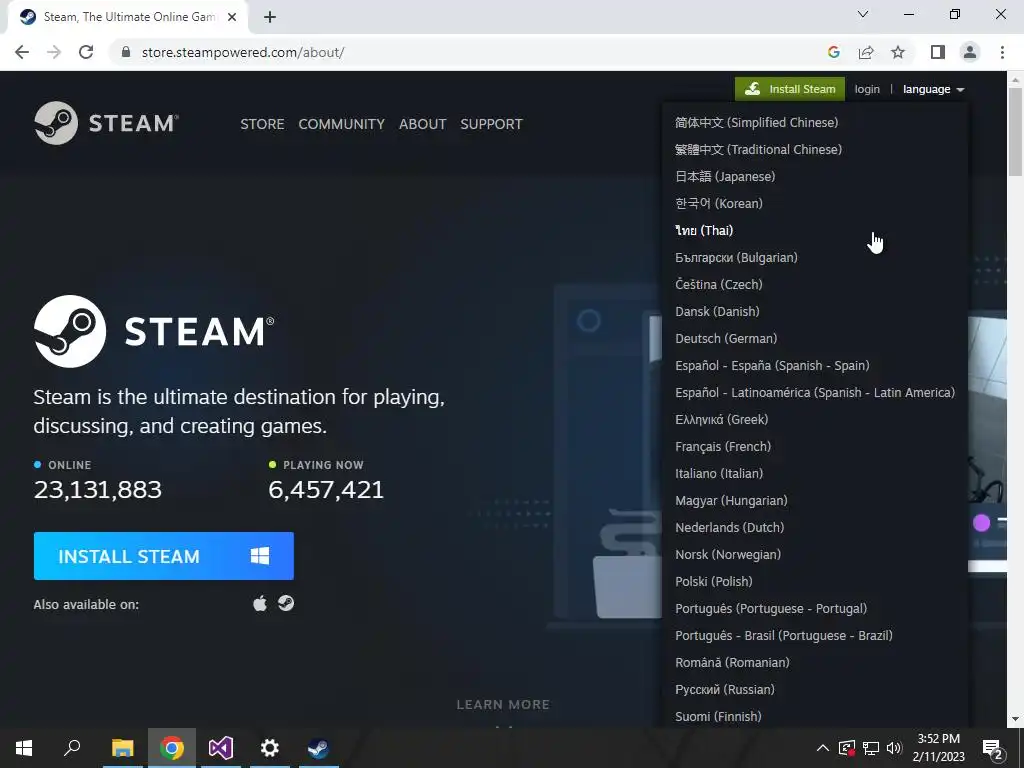
Task: Click the site lock icon
Action: (x=126, y=52)
